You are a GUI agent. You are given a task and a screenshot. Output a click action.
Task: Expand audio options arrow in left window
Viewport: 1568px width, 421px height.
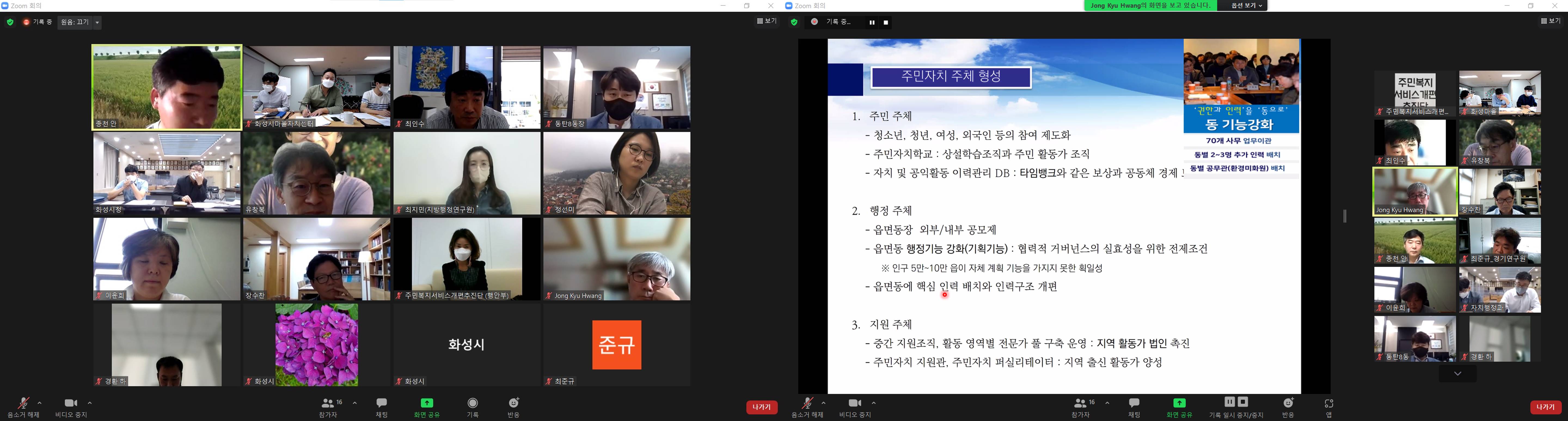click(x=39, y=403)
